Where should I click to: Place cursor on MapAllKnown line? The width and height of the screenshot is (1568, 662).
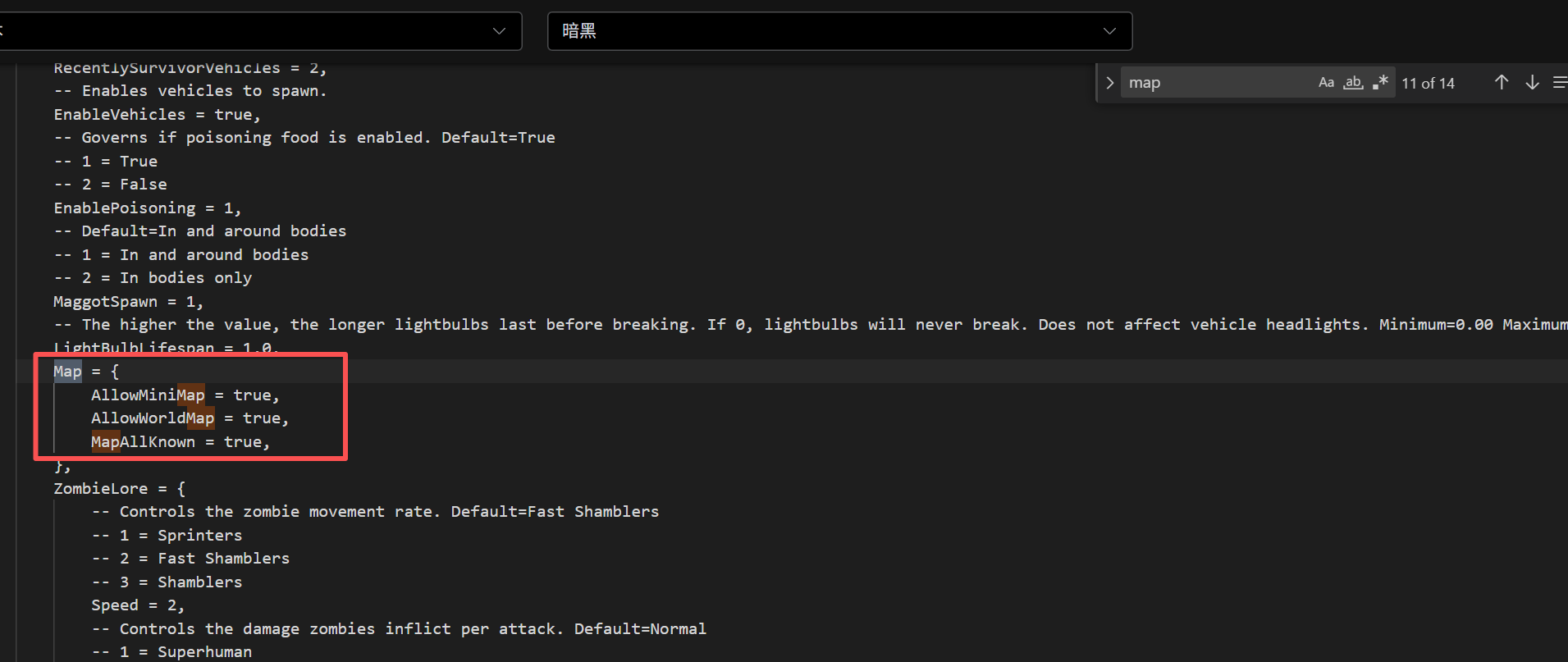click(180, 442)
